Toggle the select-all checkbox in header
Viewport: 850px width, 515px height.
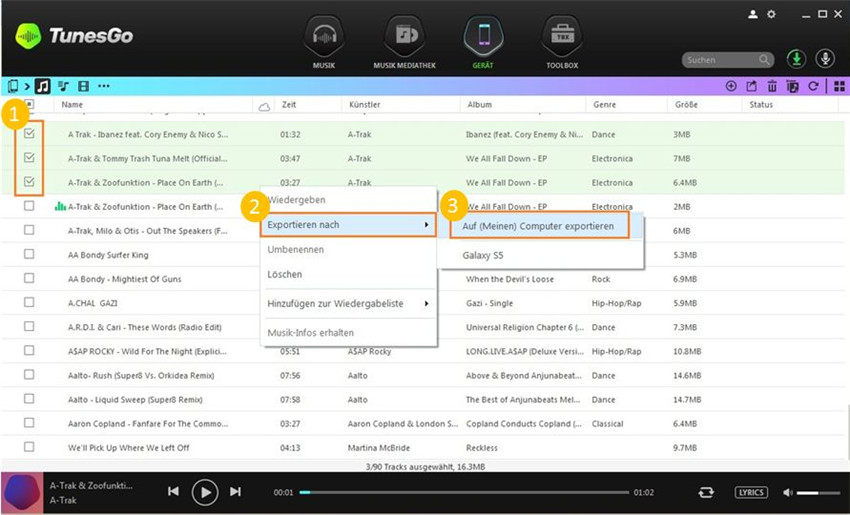(x=29, y=104)
